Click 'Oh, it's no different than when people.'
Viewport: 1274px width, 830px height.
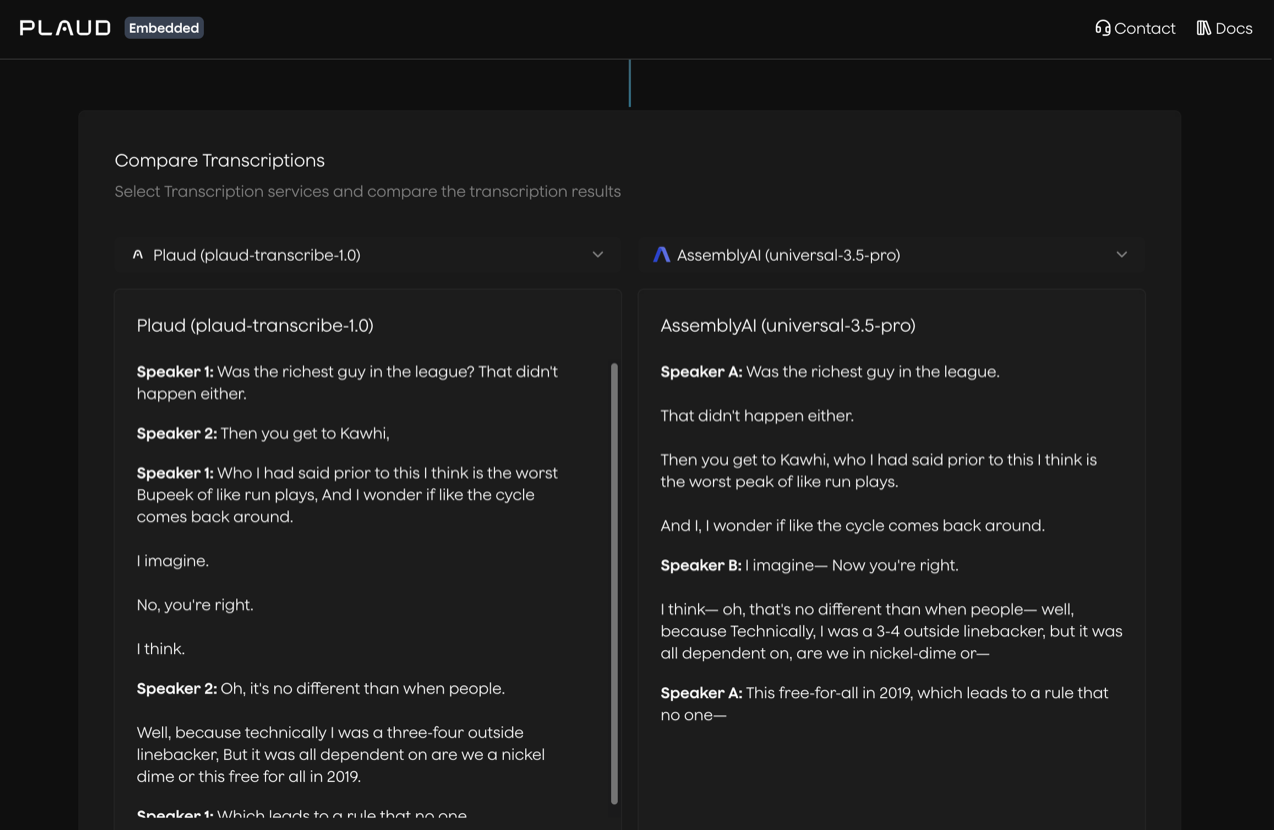(x=321, y=689)
